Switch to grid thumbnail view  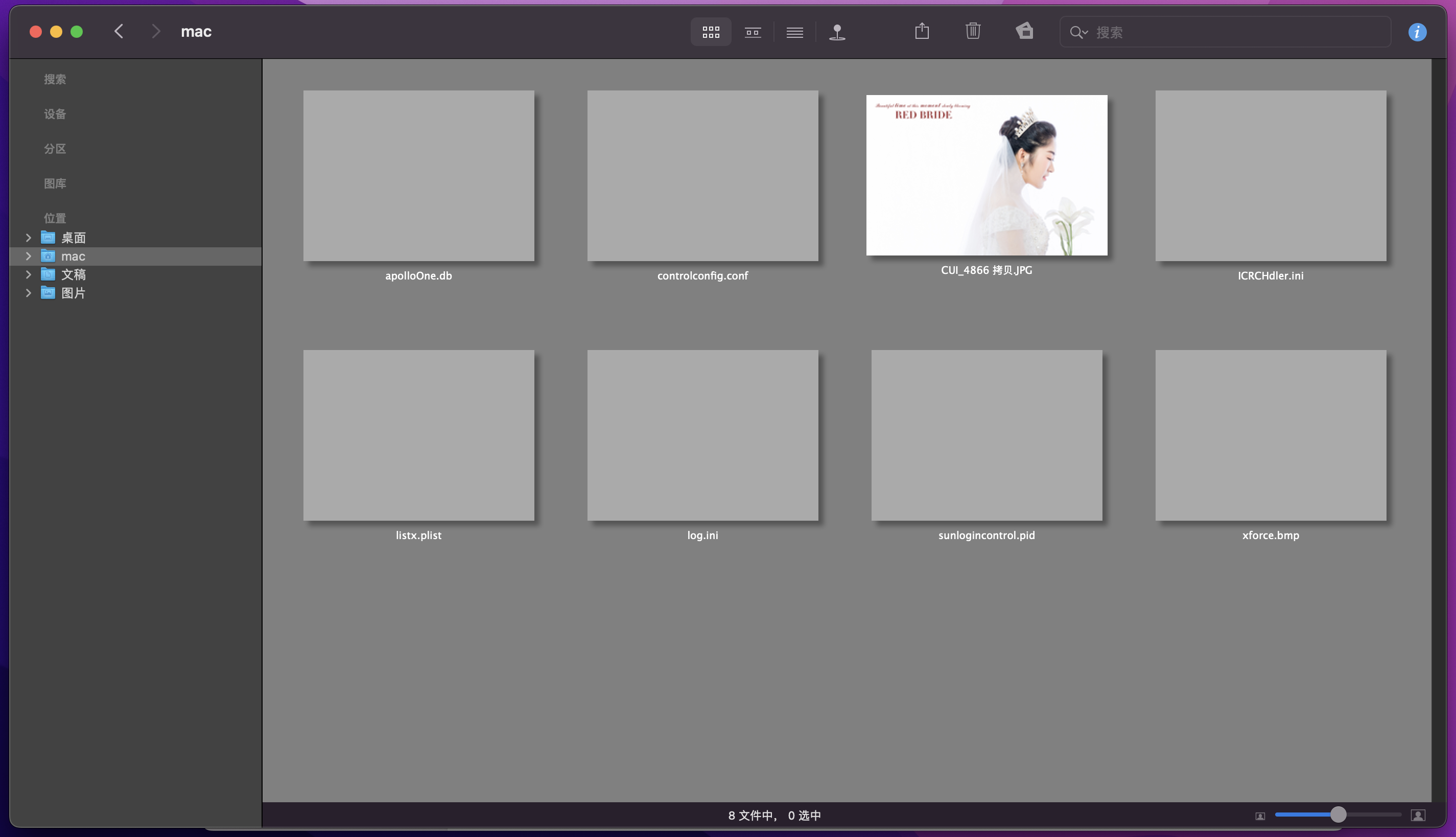pos(711,32)
